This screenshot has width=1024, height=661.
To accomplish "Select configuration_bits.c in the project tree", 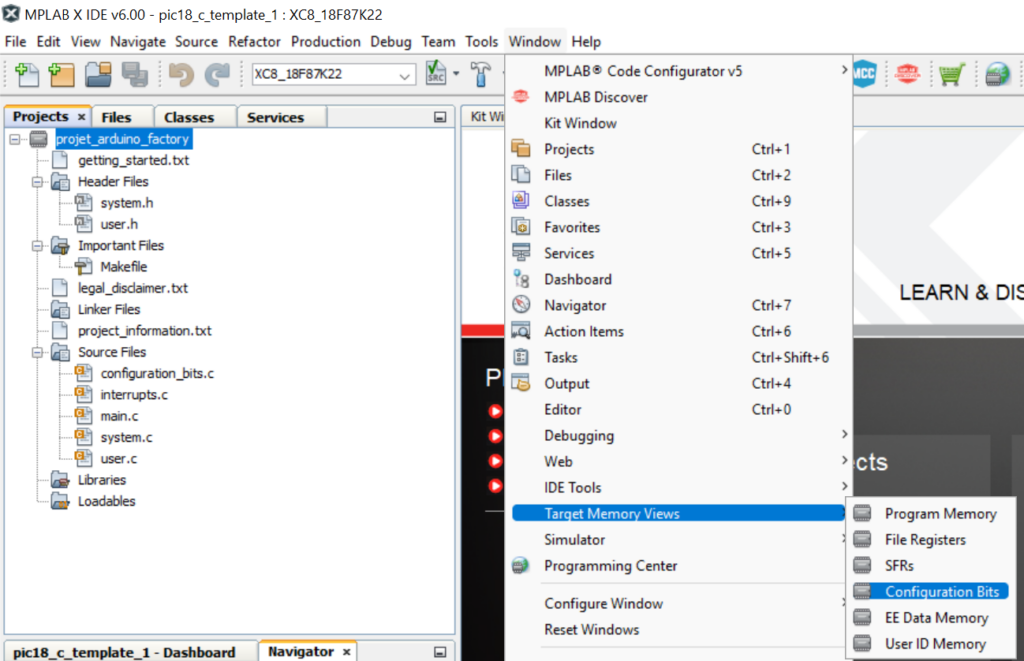I will [157, 373].
